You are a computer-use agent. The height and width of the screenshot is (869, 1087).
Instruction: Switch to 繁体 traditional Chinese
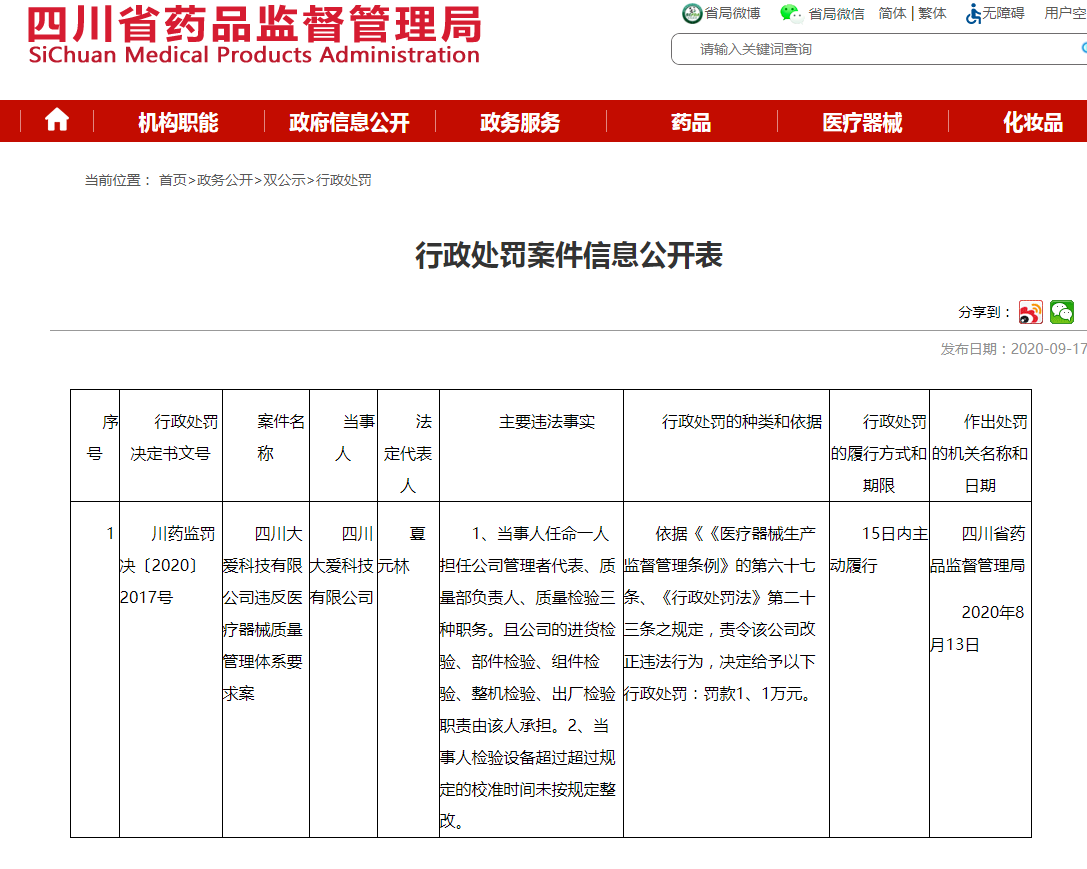point(932,13)
